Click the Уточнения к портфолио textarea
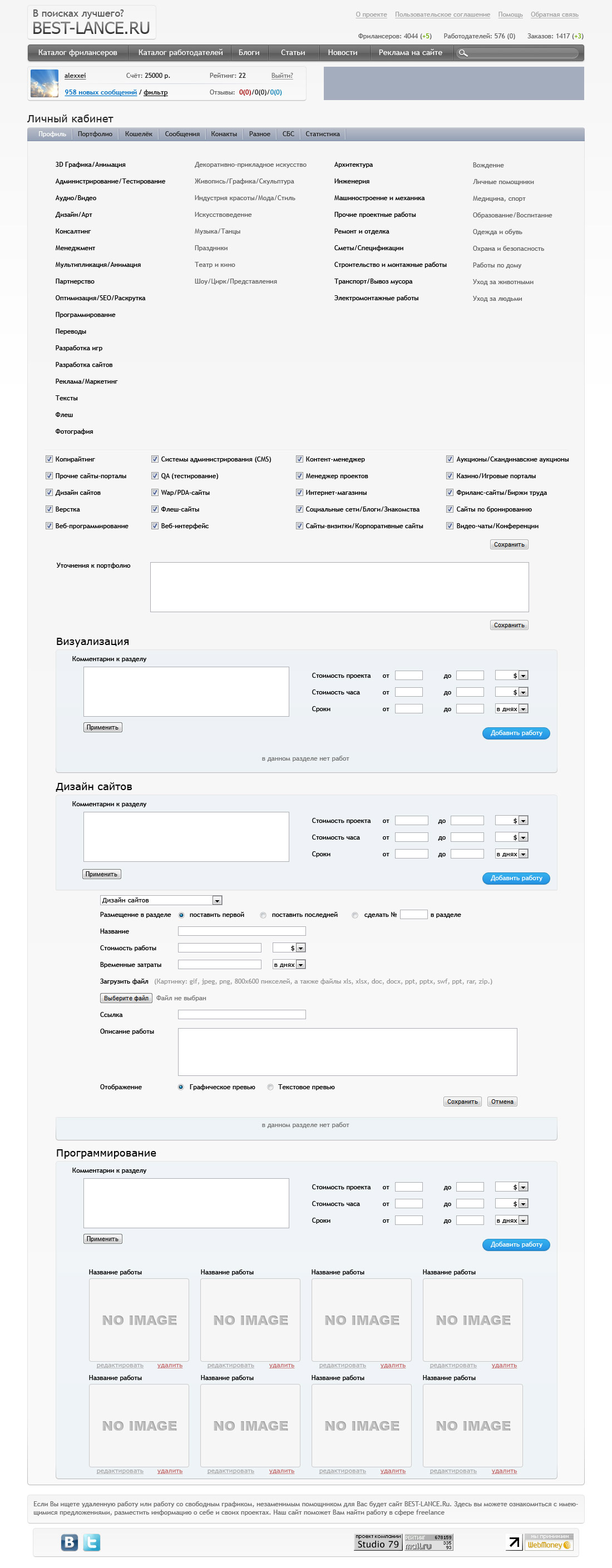Screen dimensions: 612x1568 pyautogui.click(x=340, y=587)
